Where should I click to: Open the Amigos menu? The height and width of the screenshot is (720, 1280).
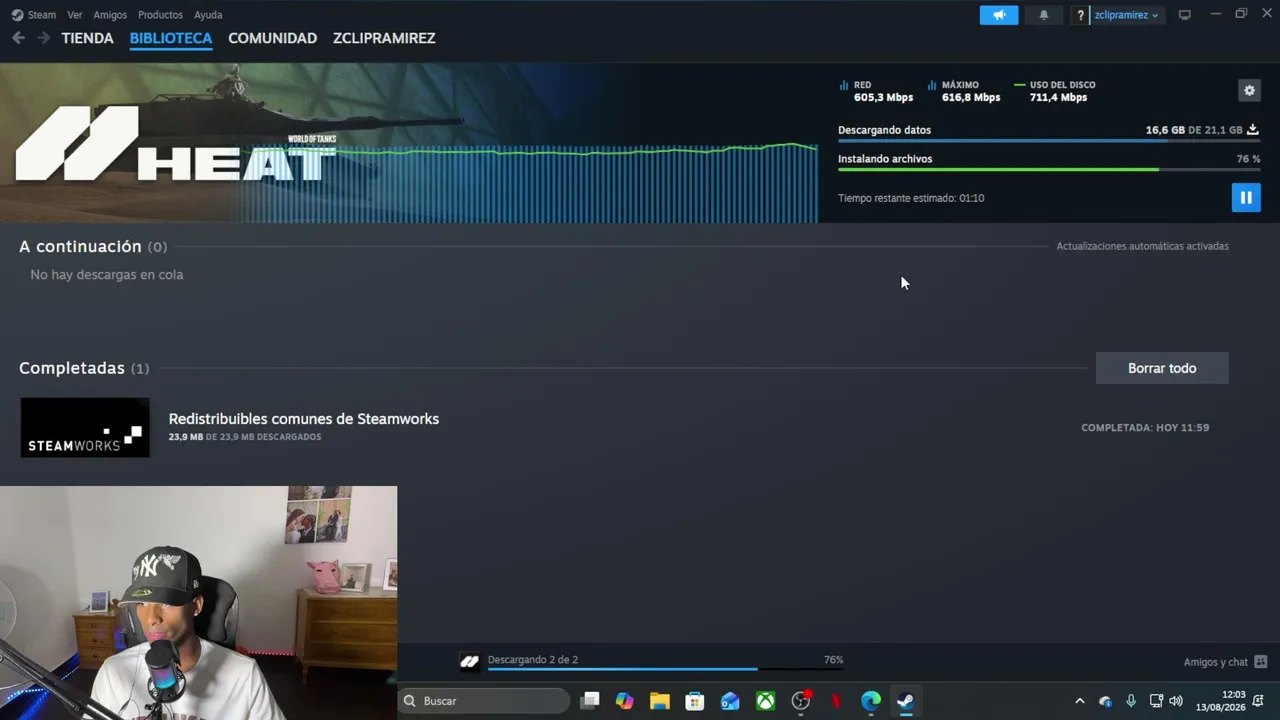click(110, 15)
